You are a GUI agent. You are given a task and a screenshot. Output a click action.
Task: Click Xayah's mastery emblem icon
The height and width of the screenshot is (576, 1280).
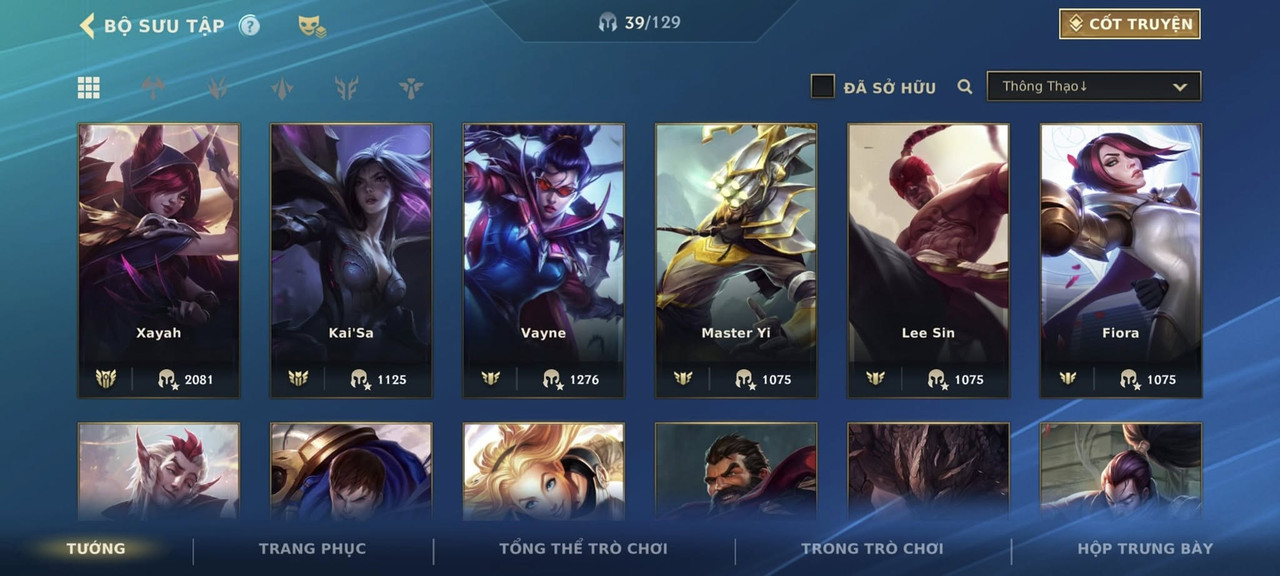[105, 379]
